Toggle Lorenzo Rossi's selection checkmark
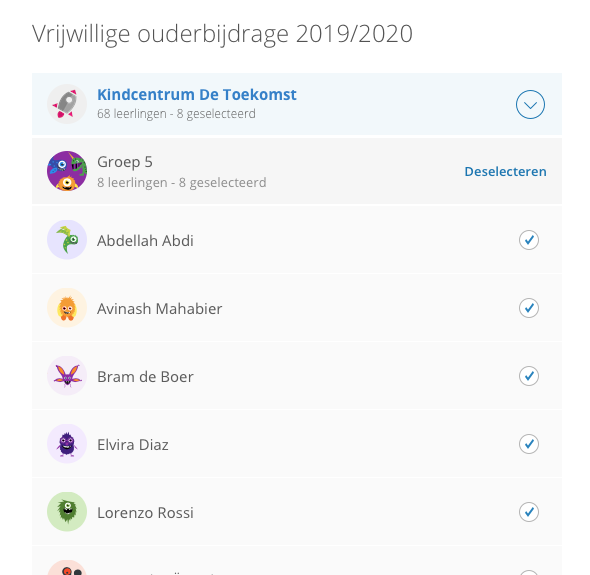The width and height of the screenshot is (590, 575). [x=529, y=512]
